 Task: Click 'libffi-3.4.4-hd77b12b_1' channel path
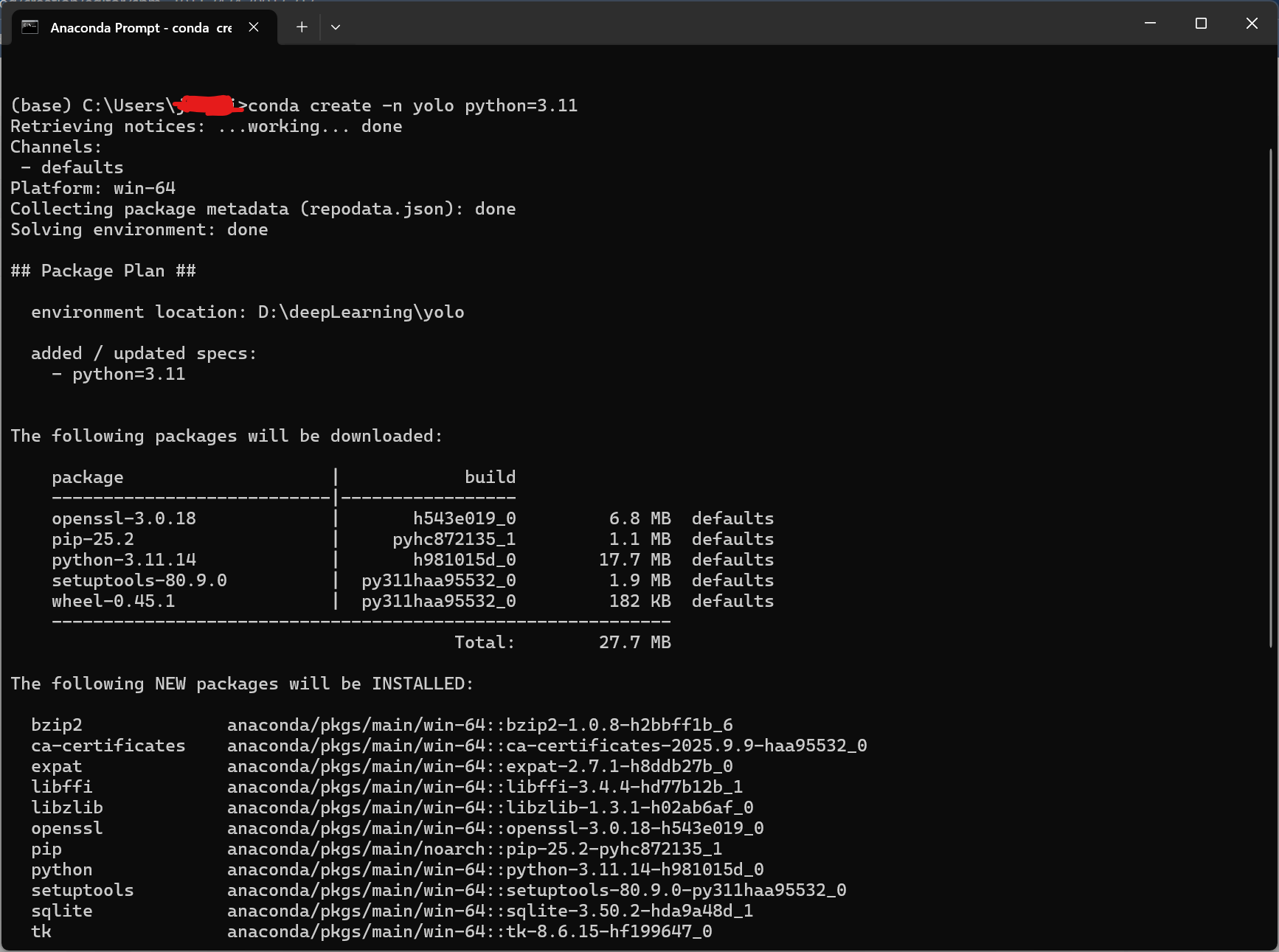tap(485, 787)
